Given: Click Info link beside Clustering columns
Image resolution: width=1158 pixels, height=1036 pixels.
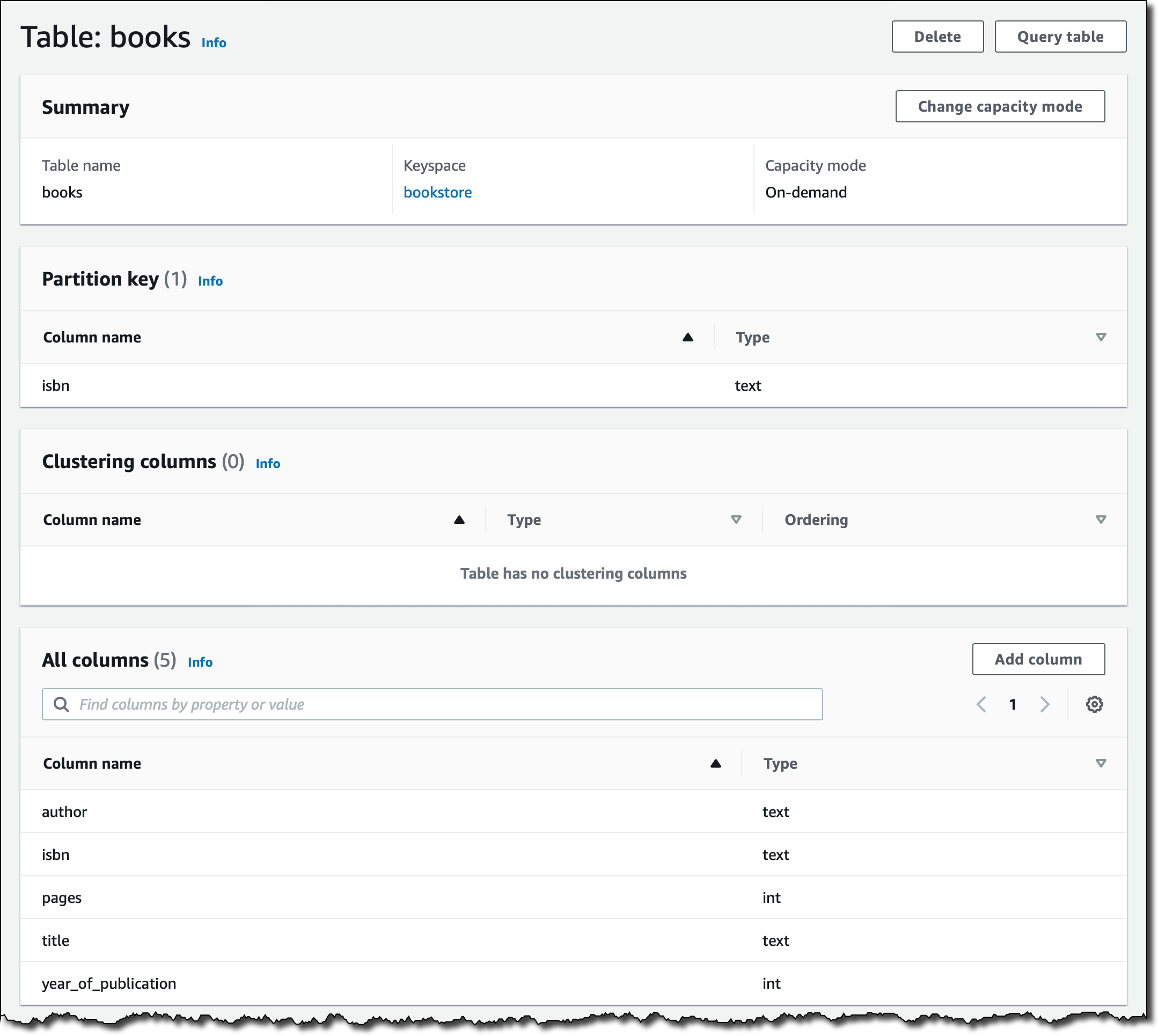Looking at the screenshot, I should point(267,463).
